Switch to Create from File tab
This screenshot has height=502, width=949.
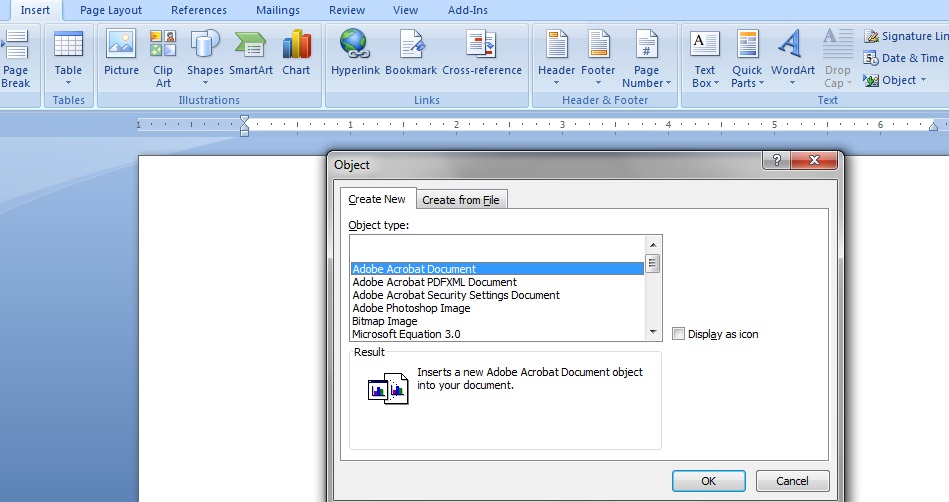[x=461, y=200]
